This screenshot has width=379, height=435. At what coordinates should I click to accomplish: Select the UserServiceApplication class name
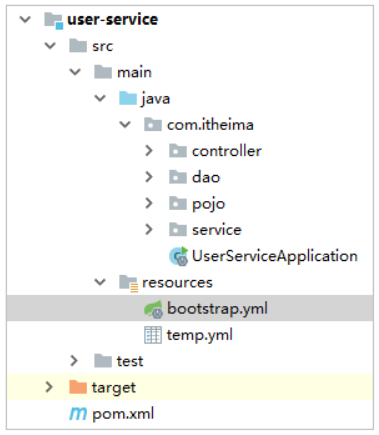[275, 256]
